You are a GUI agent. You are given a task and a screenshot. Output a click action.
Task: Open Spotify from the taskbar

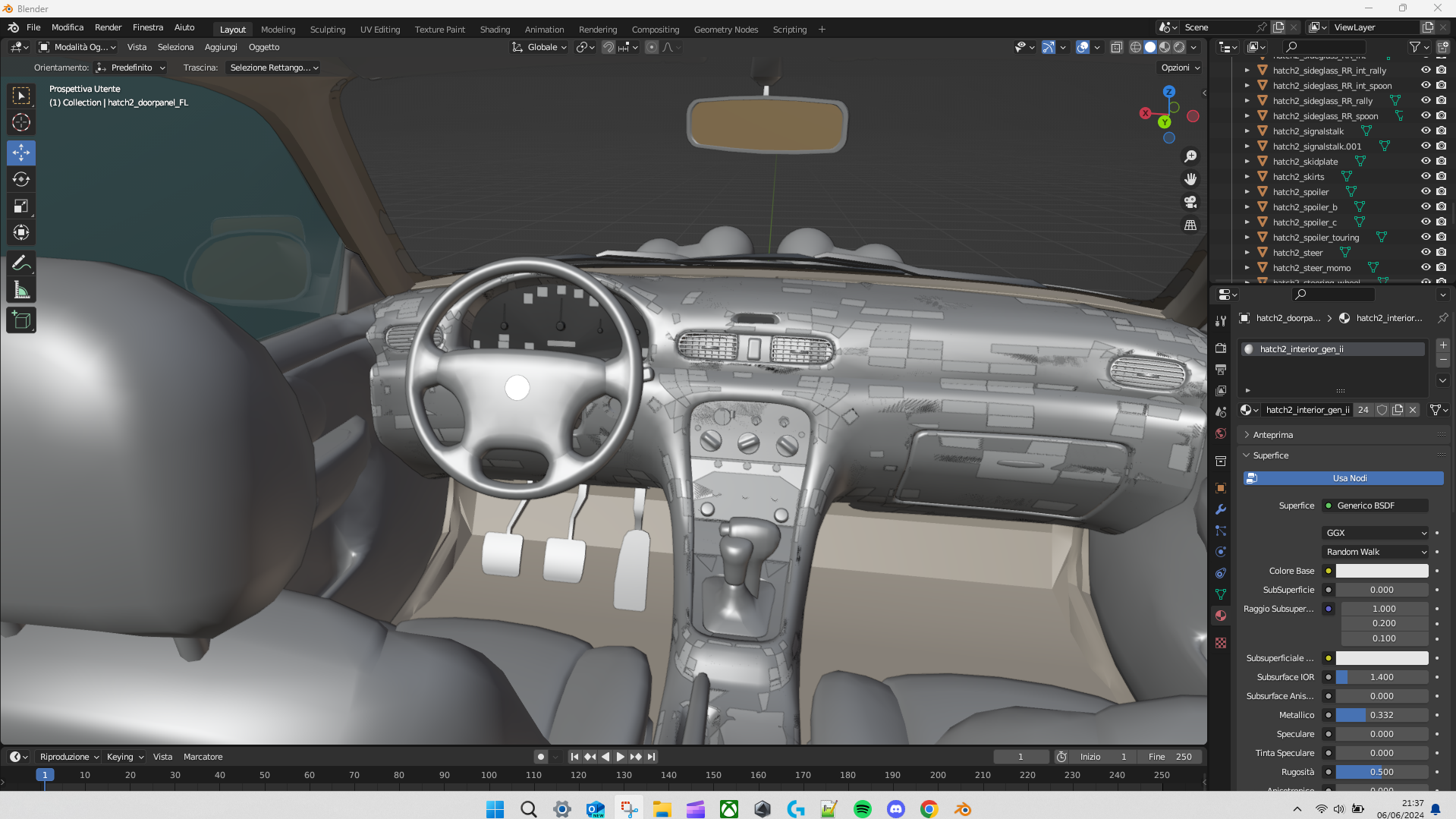click(x=863, y=809)
